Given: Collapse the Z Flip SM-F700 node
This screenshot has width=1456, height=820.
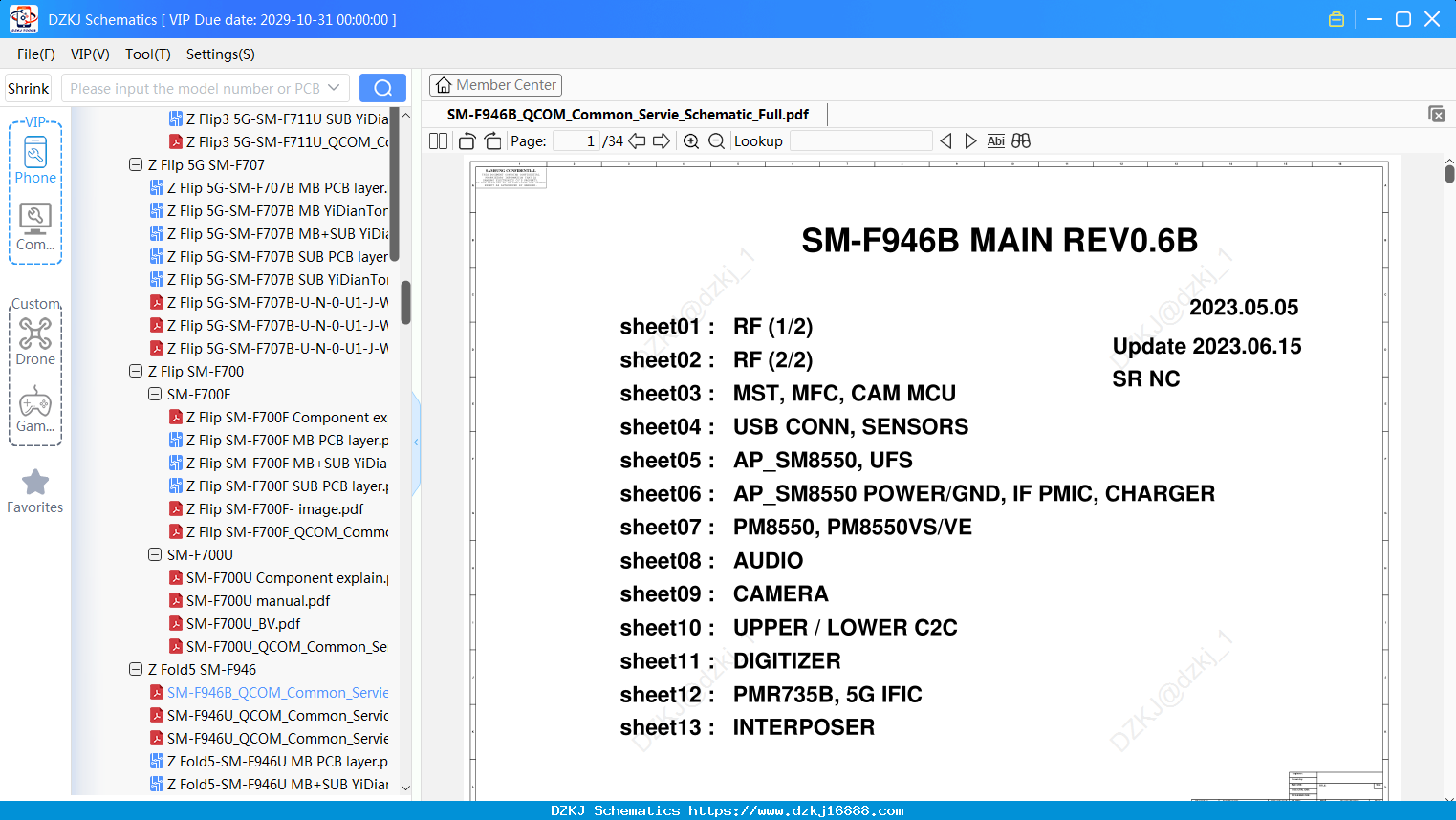Looking at the screenshot, I should tap(136, 371).
